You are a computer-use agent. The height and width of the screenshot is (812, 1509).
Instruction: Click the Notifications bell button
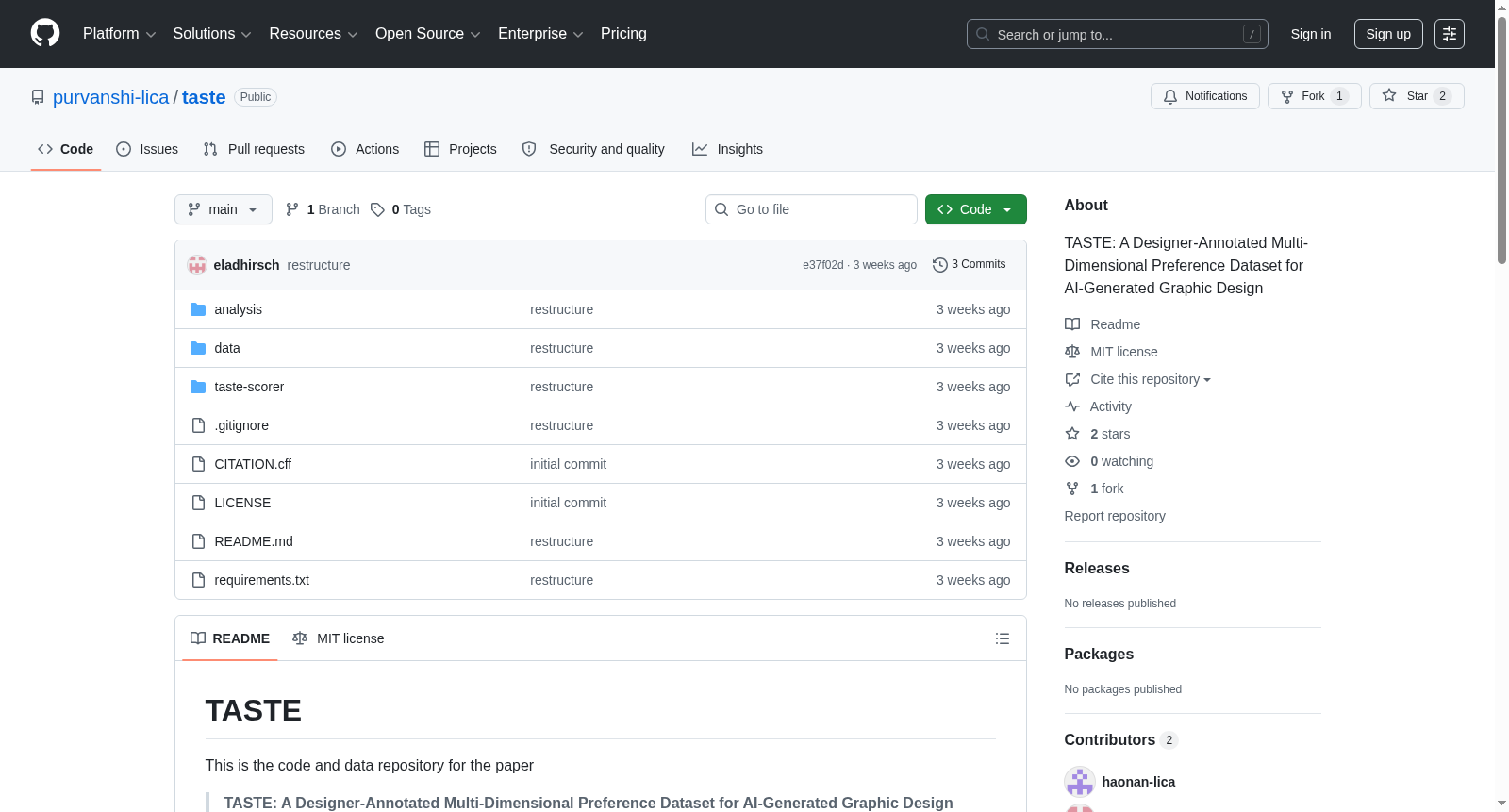click(x=1204, y=96)
